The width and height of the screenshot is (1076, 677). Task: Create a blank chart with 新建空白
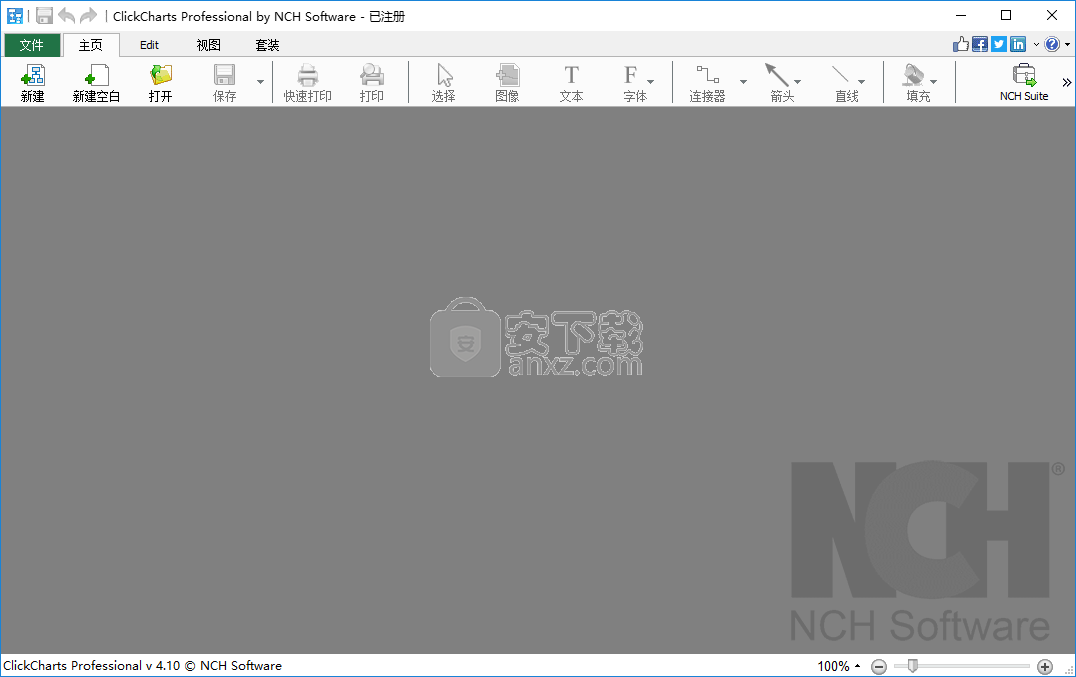pos(96,82)
